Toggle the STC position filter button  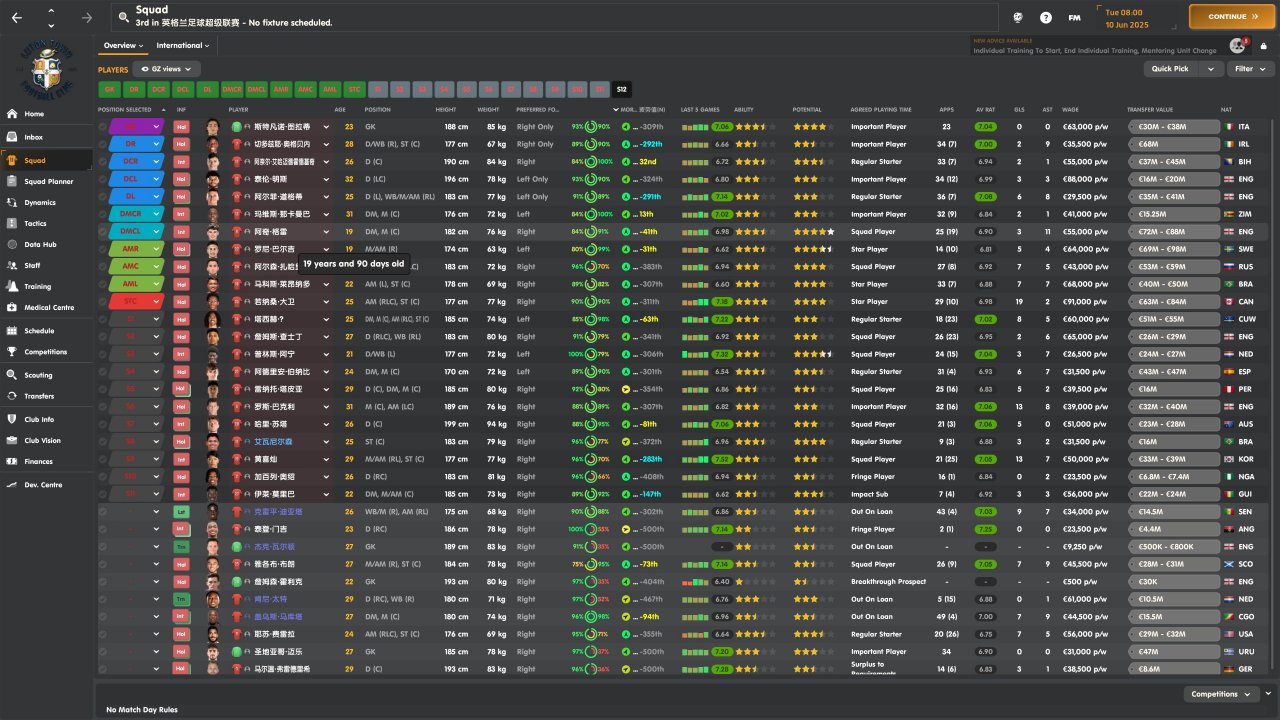click(354, 89)
